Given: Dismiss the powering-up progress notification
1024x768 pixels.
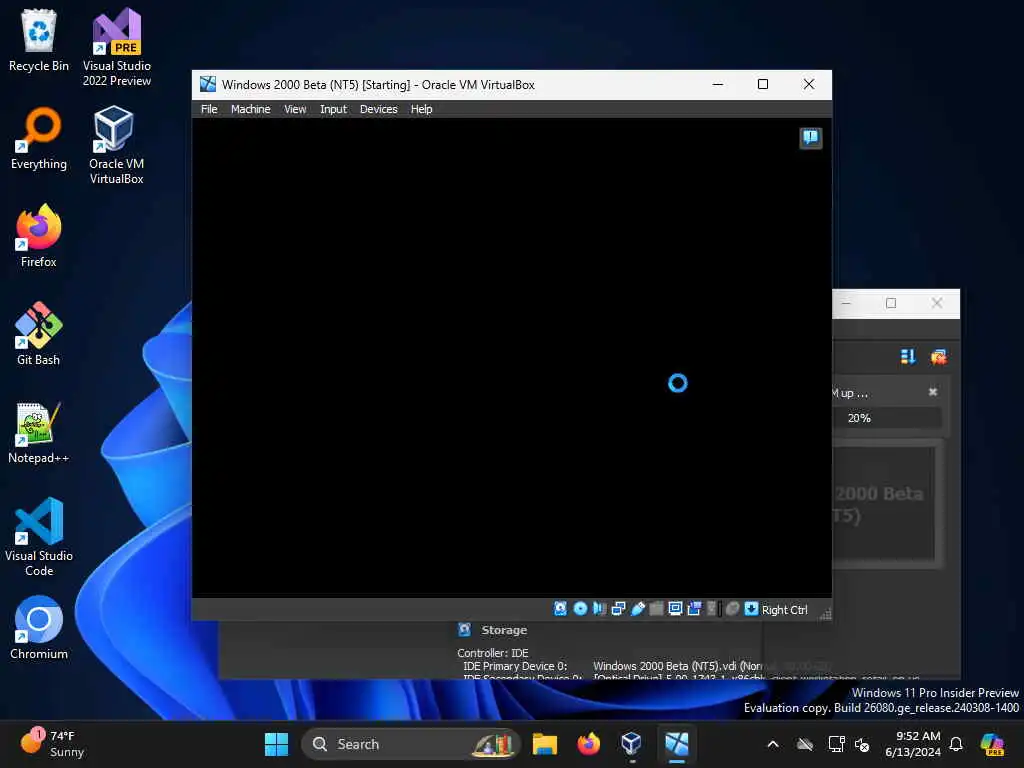Looking at the screenshot, I should tap(933, 392).
